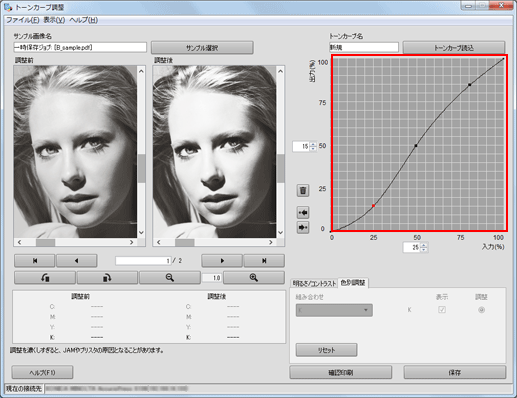The height and width of the screenshot is (398, 517).
Task: Click horizontal scrollbar thumb of 調整後 image
Action: 185,242
